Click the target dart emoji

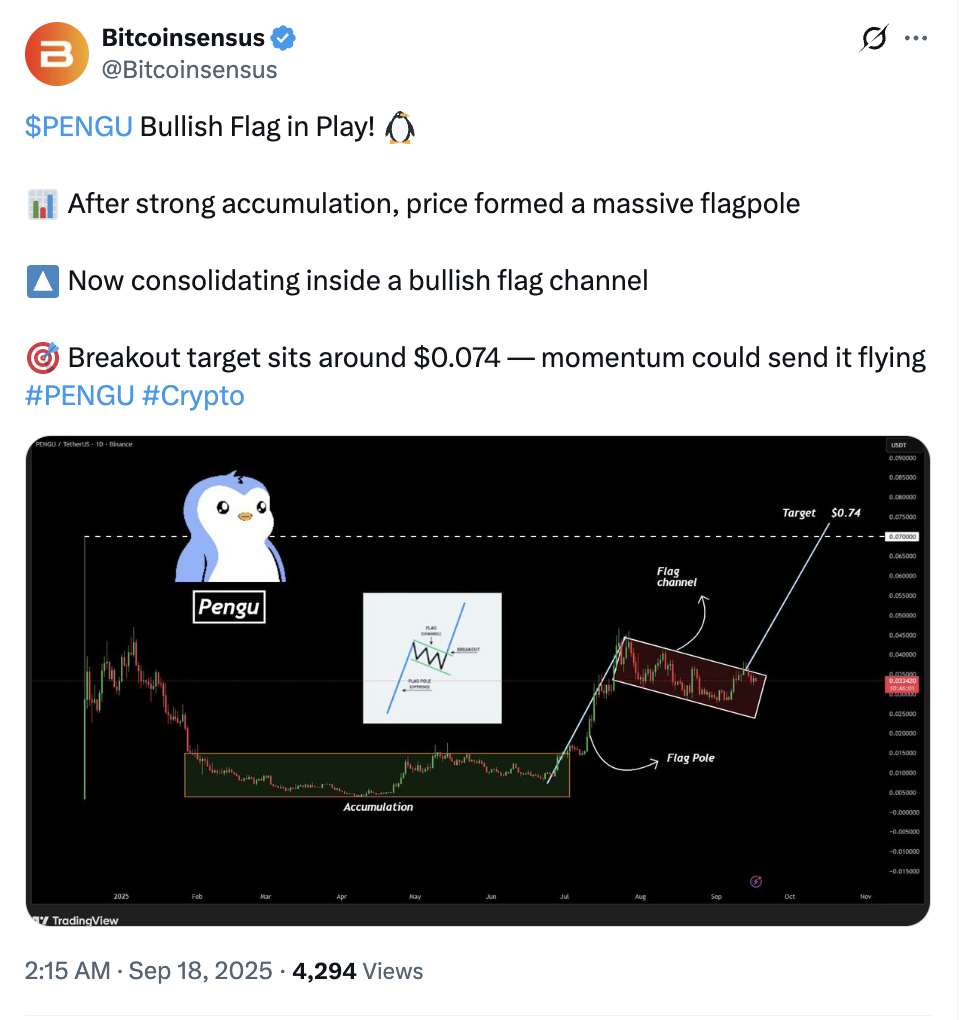tap(43, 358)
